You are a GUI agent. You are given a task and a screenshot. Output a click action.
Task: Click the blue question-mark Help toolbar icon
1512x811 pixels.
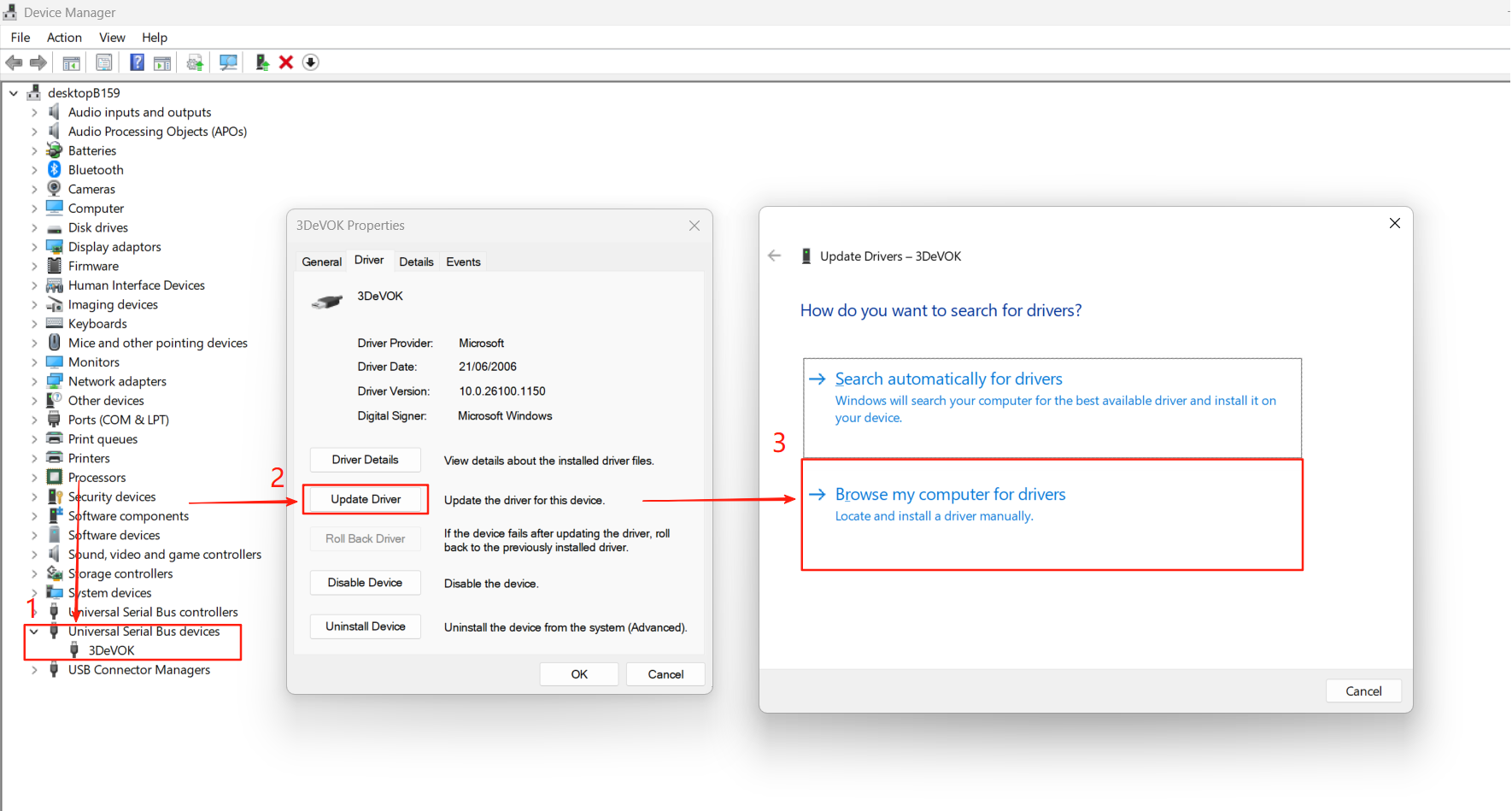(x=137, y=62)
